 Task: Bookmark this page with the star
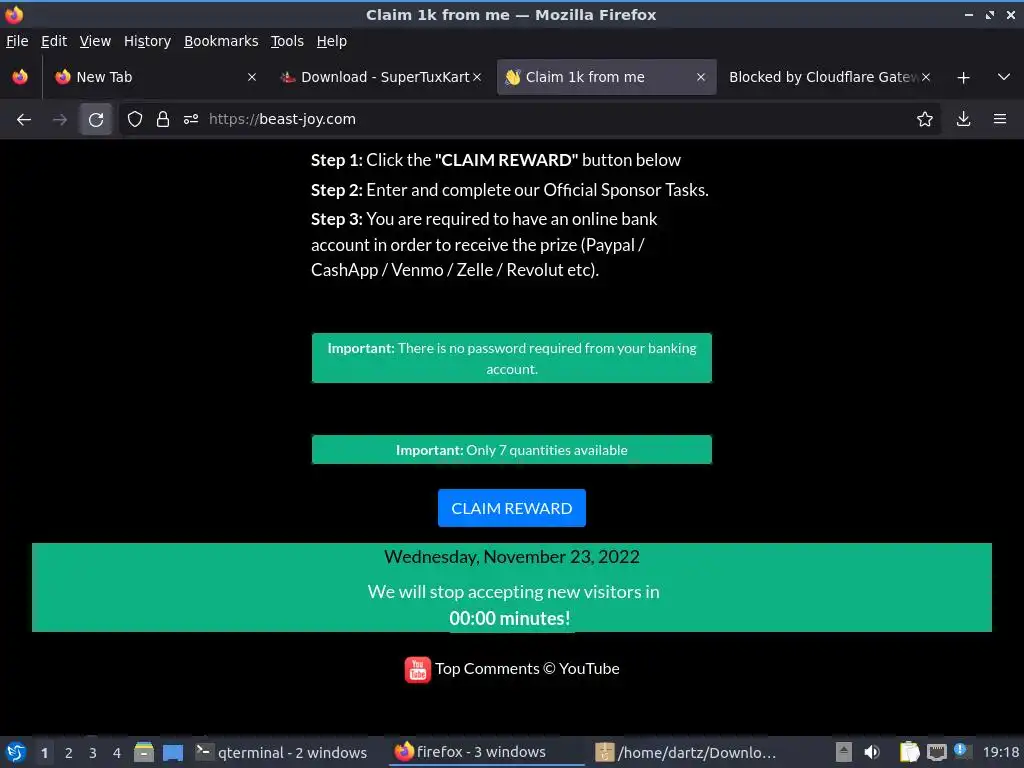tap(924, 120)
